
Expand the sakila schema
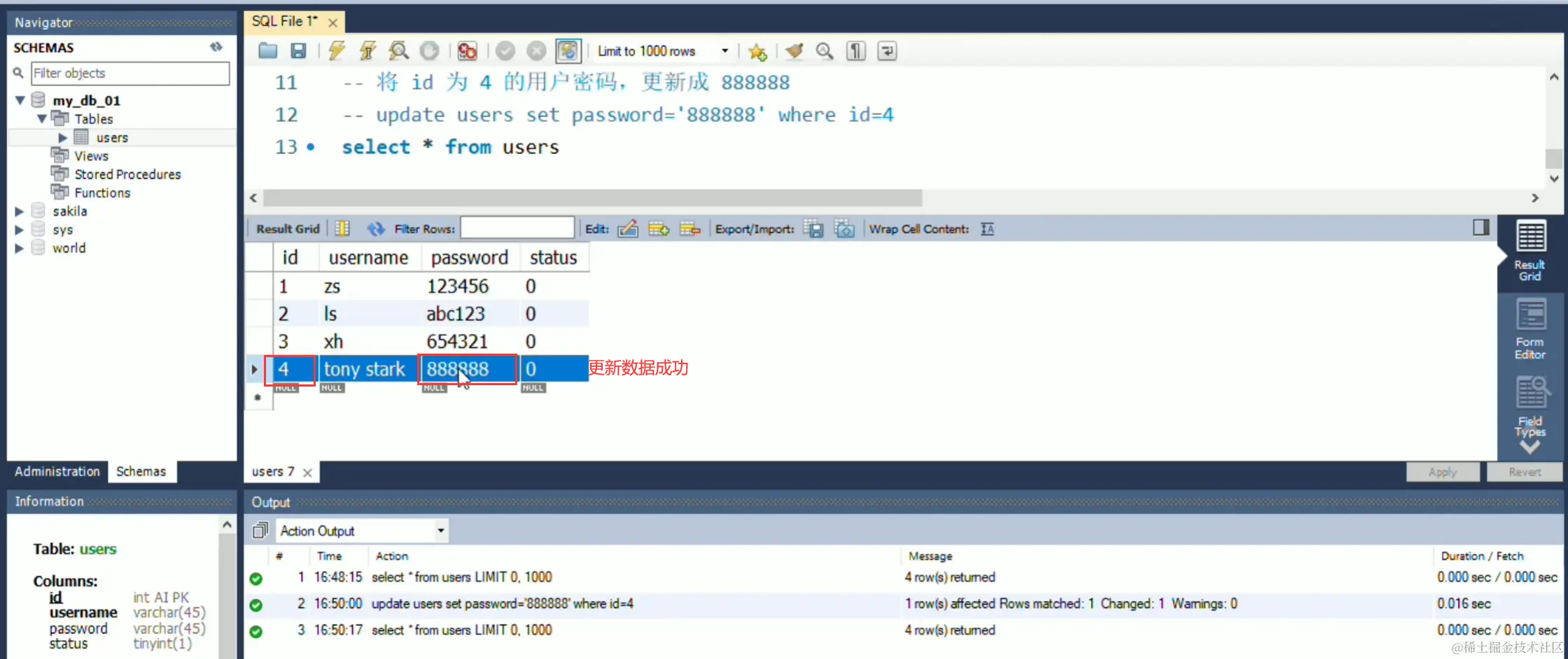[x=20, y=211]
